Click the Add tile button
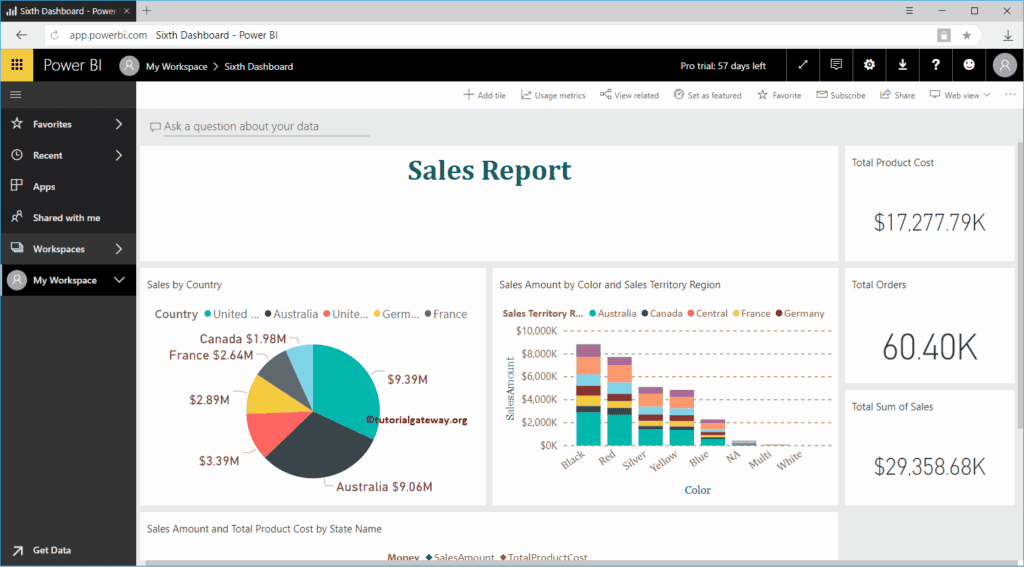The image size is (1024, 567). click(x=485, y=95)
